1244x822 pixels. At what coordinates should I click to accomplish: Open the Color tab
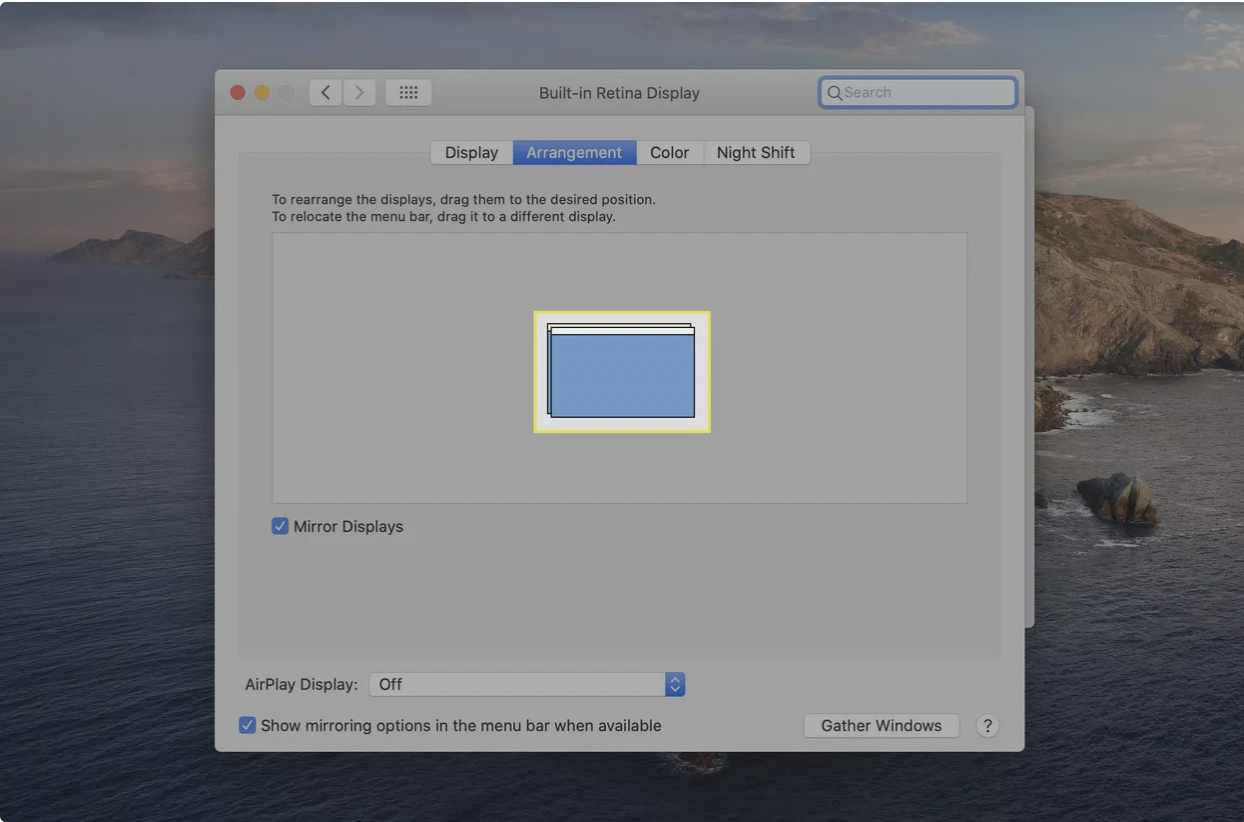pos(669,153)
